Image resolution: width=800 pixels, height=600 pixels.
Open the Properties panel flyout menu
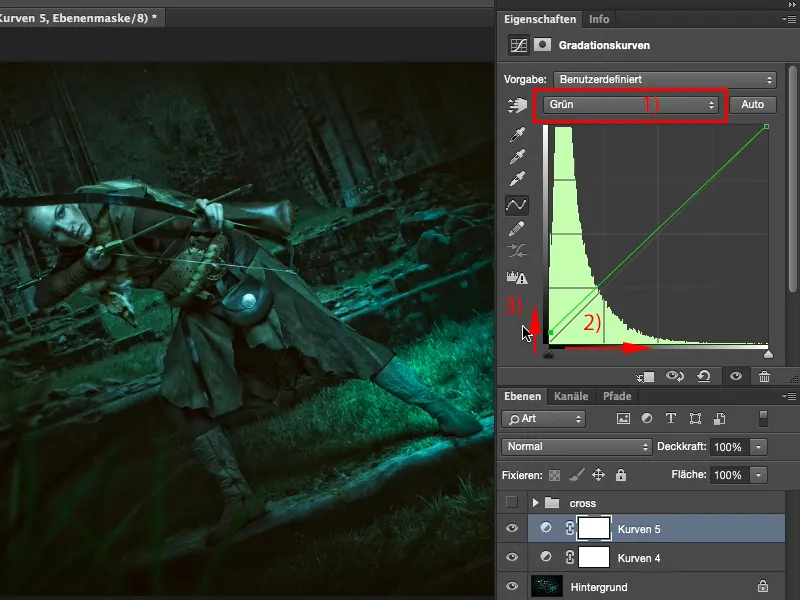coord(789,19)
